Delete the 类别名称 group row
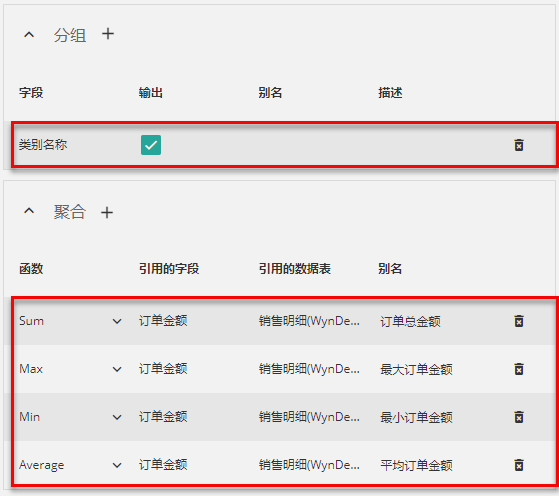 519,145
